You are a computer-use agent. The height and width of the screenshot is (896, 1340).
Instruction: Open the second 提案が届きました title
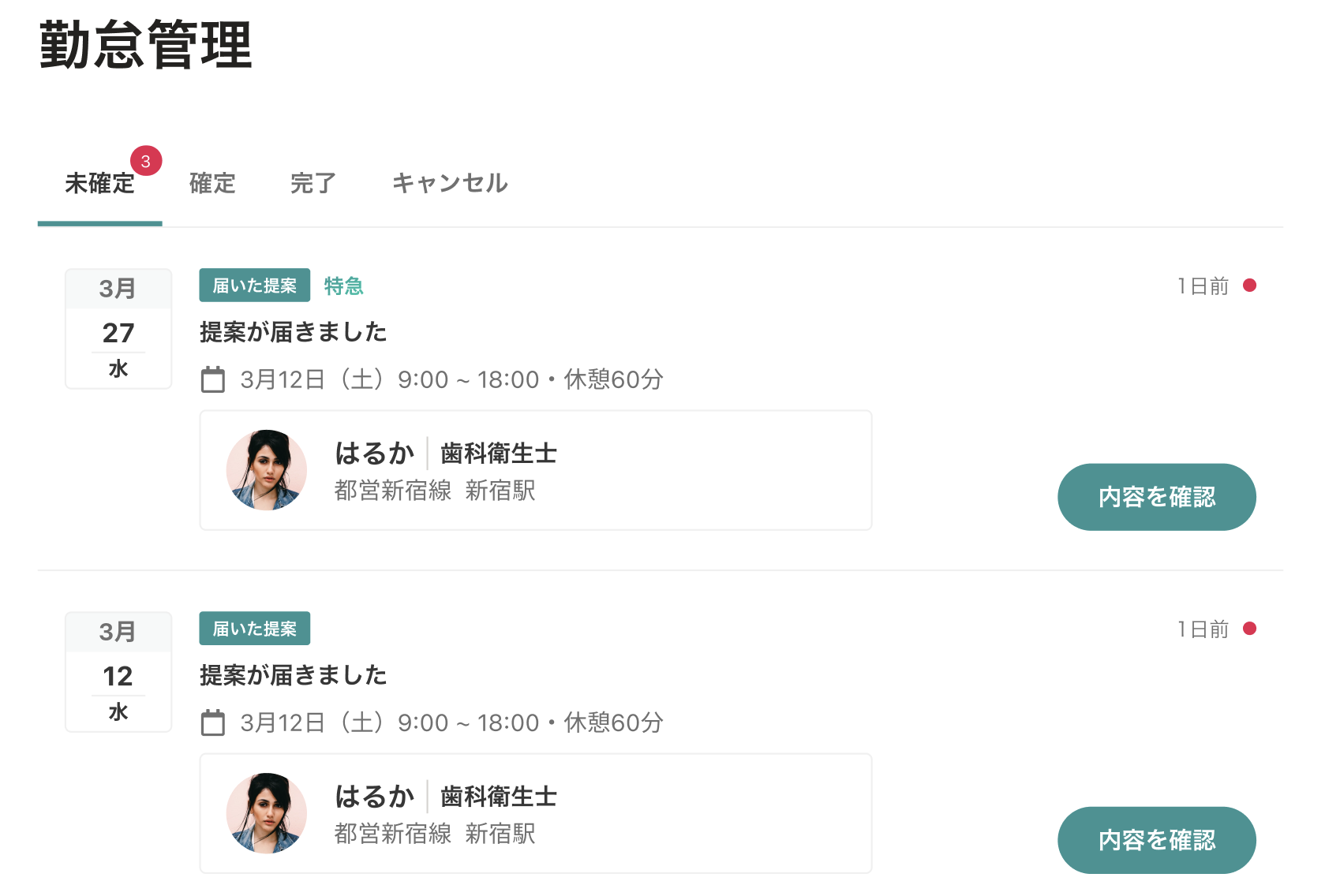click(293, 675)
